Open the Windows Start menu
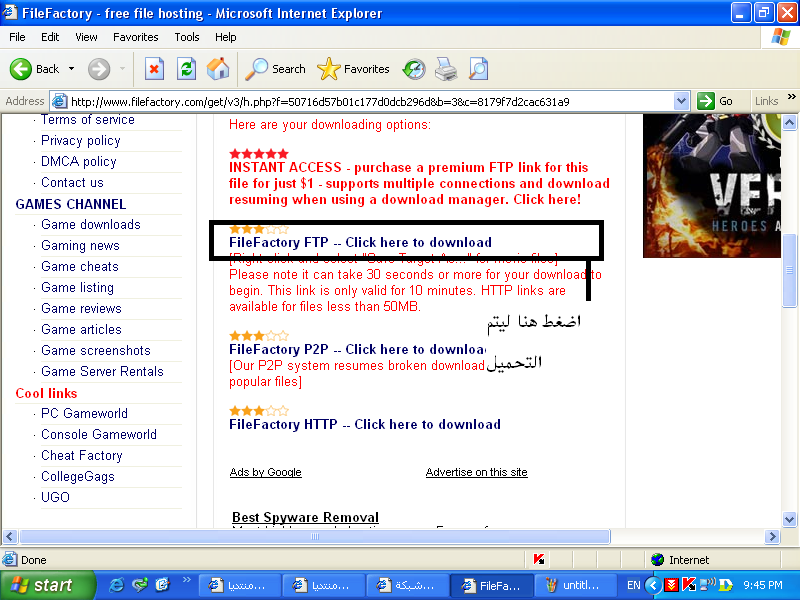This screenshot has width=800, height=600. [47, 585]
